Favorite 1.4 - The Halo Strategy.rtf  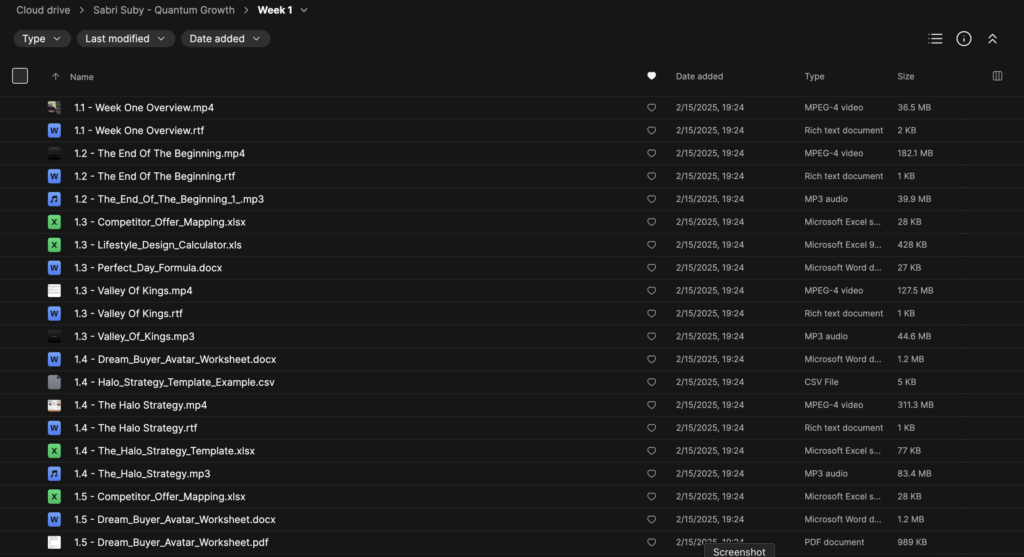tap(651, 427)
